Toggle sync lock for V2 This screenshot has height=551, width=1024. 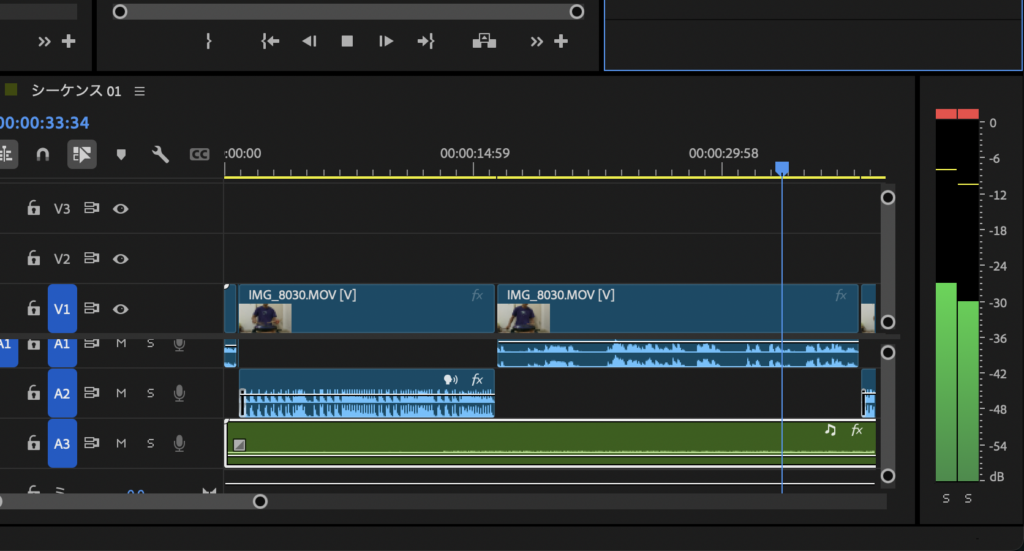(x=91, y=259)
